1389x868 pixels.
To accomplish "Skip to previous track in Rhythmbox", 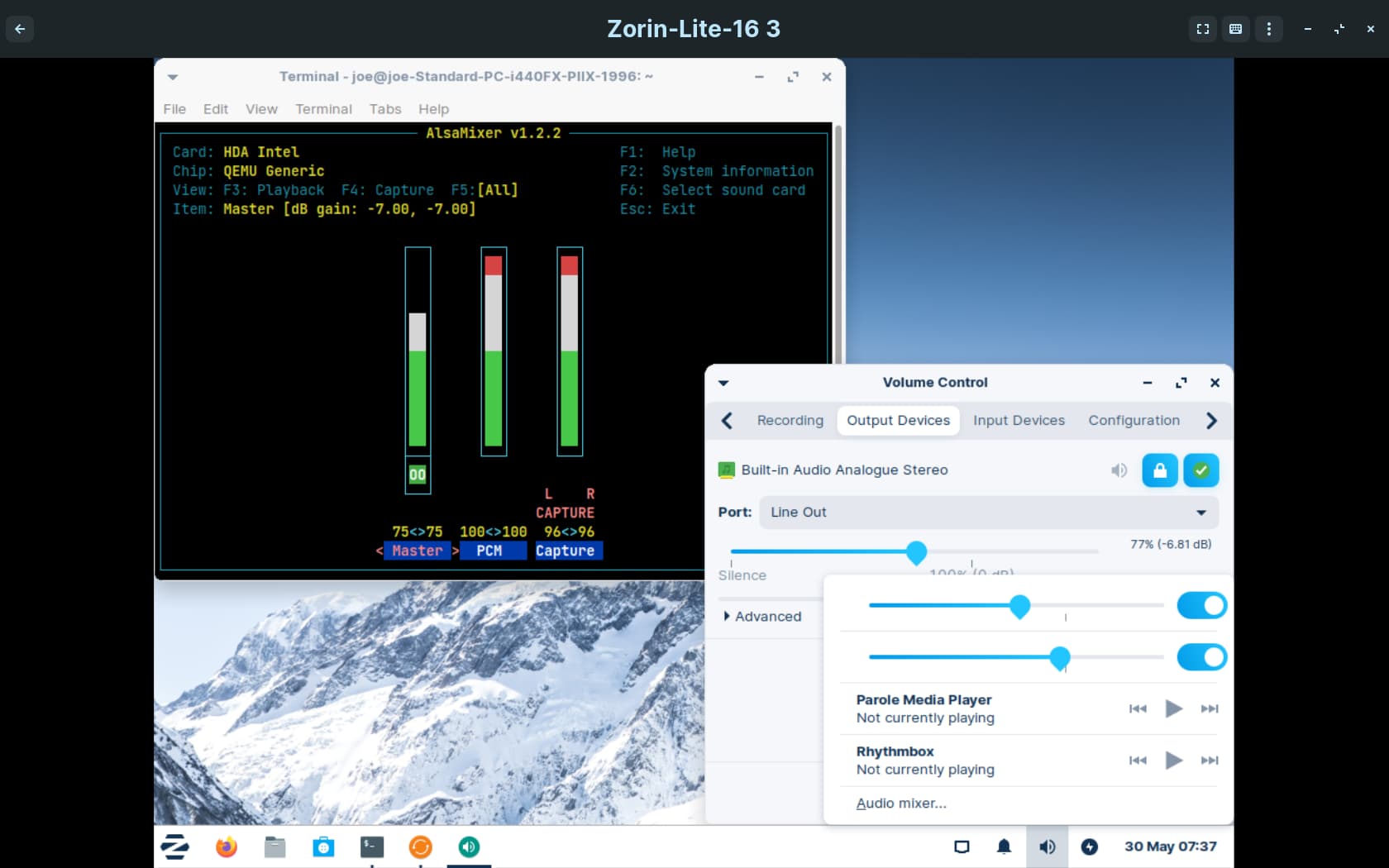I will [1138, 761].
